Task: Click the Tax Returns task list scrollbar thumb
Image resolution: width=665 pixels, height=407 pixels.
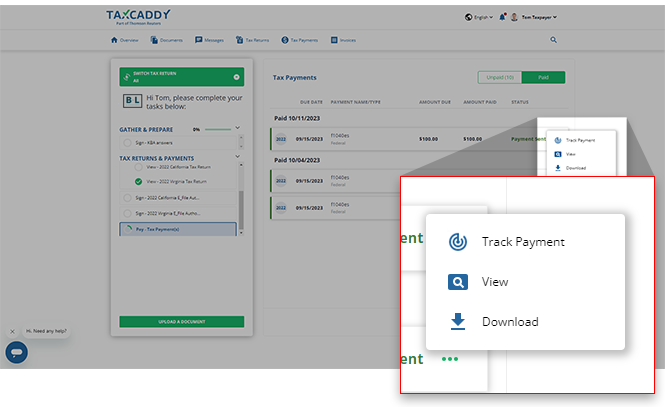Action: 241,209
